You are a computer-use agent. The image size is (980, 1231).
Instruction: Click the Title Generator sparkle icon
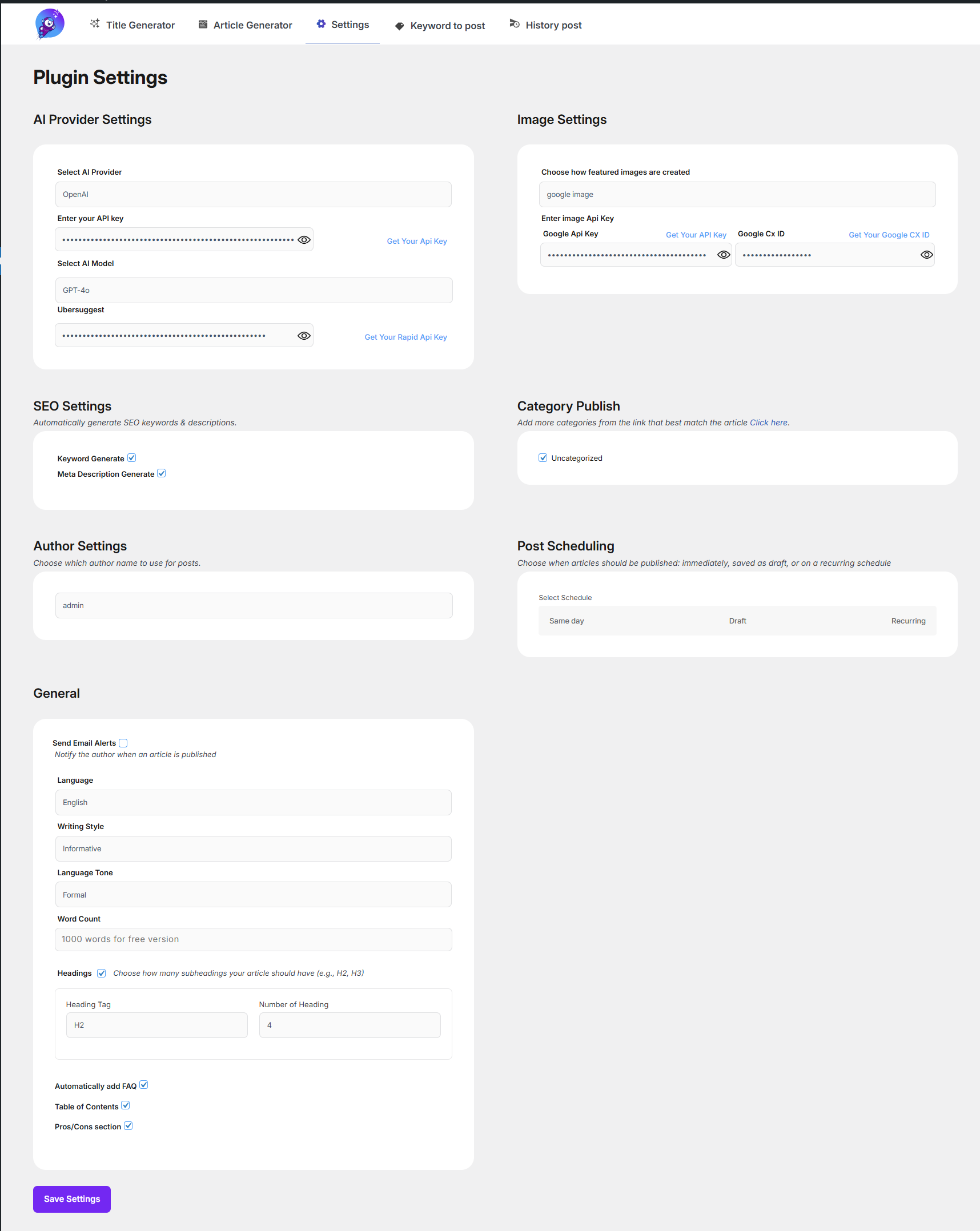[95, 24]
